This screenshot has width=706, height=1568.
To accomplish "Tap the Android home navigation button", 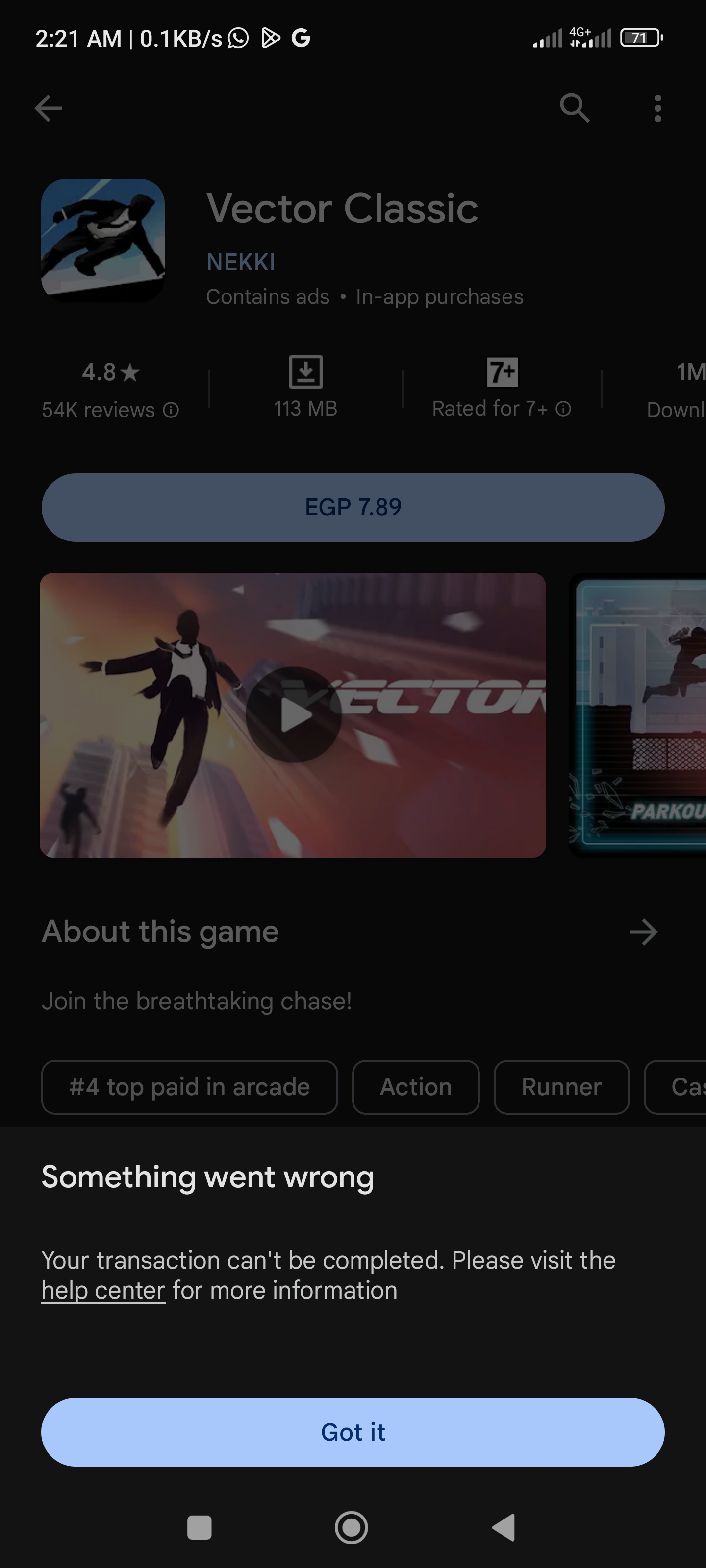I will point(352,1527).
